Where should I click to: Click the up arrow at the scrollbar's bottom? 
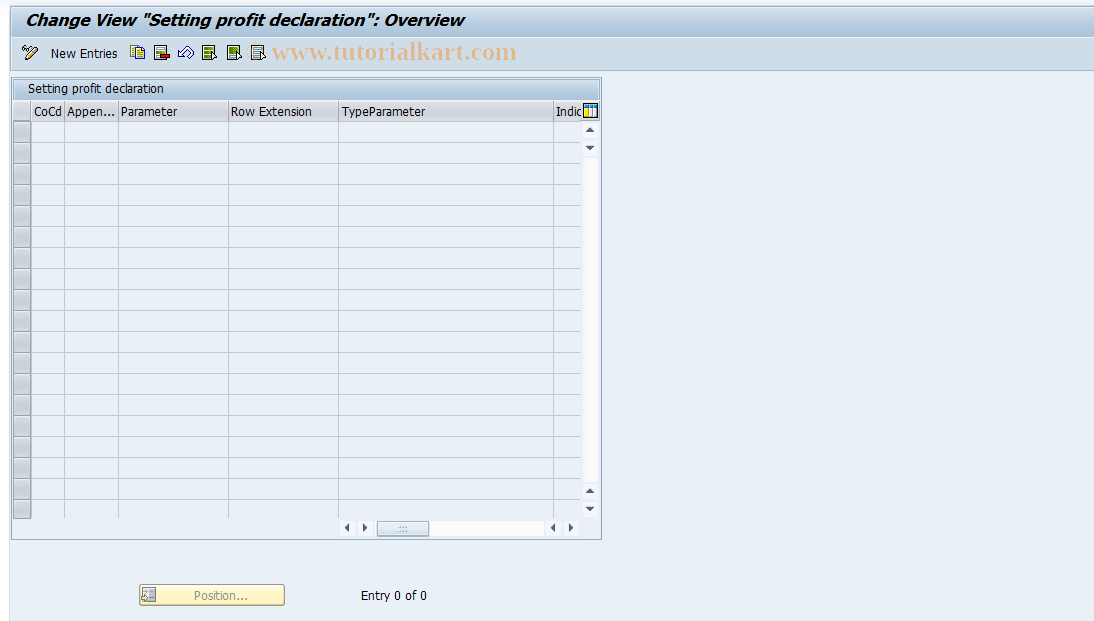(590, 491)
